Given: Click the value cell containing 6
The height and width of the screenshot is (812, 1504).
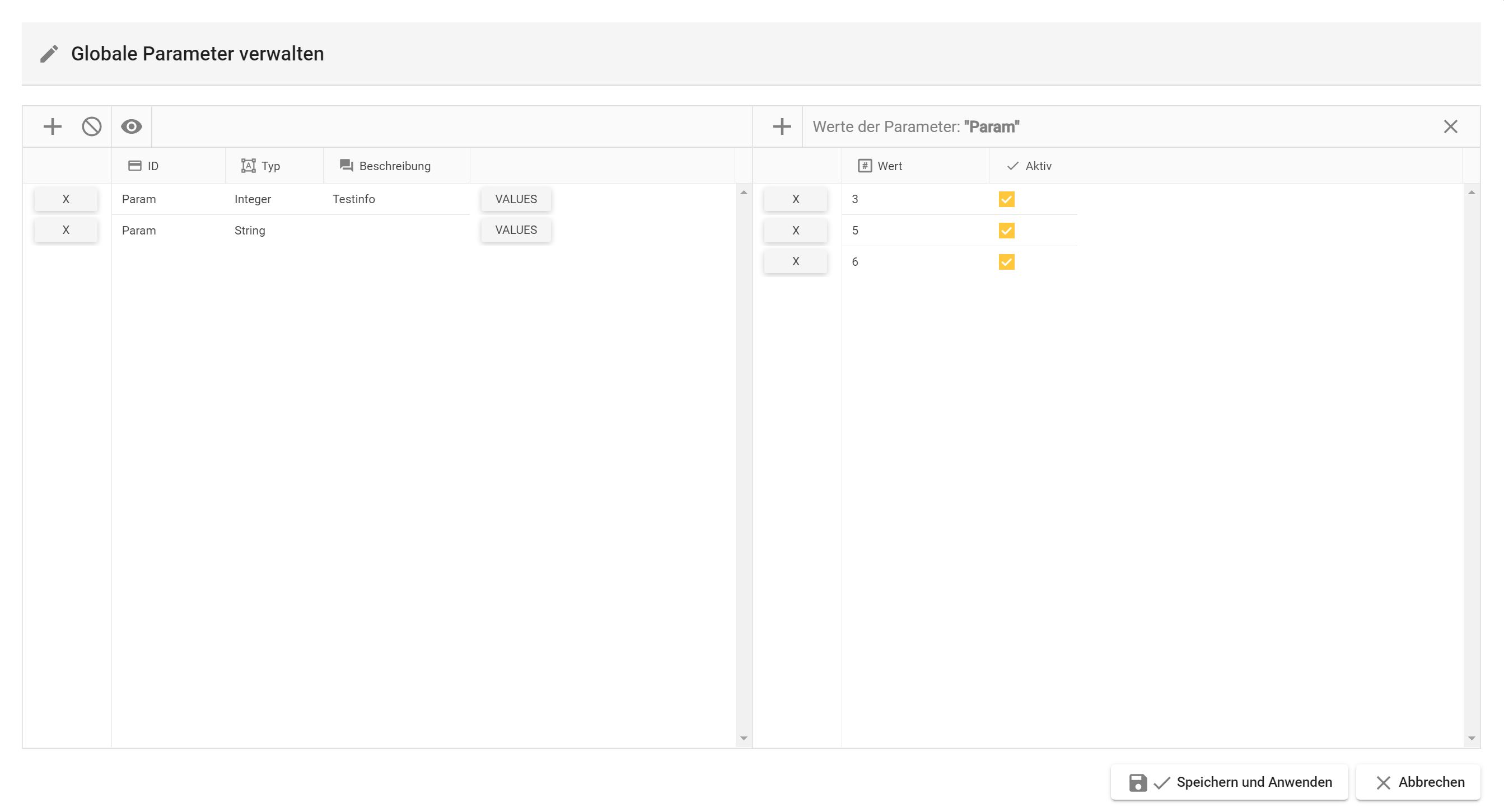Looking at the screenshot, I should tap(915, 262).
